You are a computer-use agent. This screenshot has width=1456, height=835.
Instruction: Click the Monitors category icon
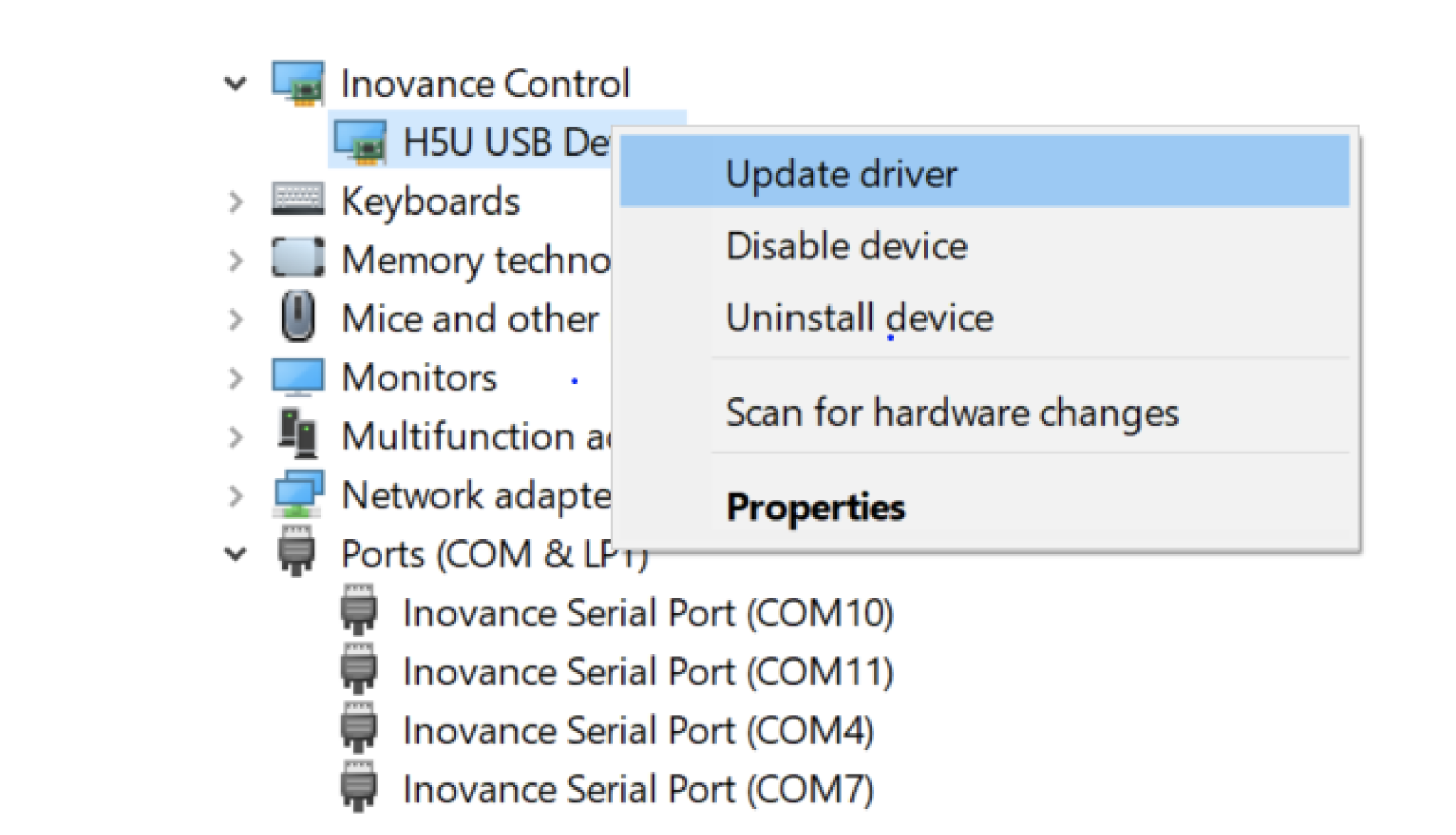(x=298, y=377)
